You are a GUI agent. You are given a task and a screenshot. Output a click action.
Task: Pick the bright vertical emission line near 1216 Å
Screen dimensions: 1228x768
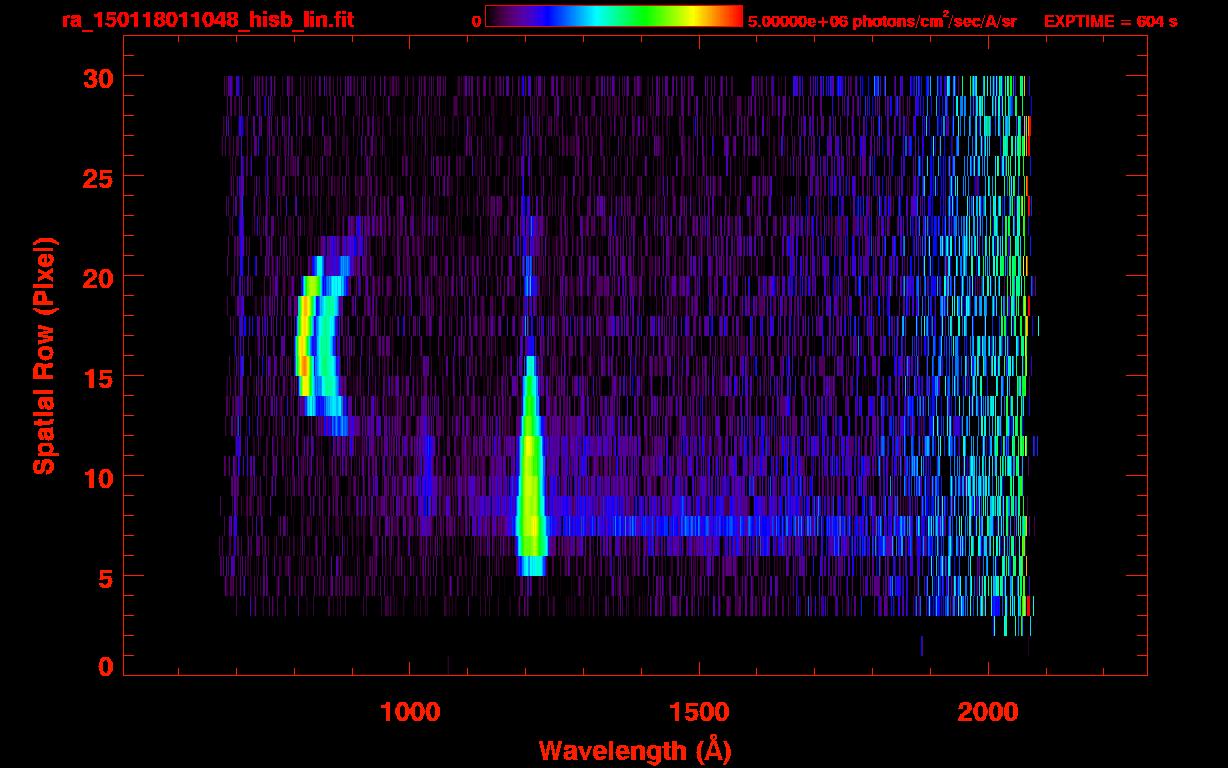529,480
